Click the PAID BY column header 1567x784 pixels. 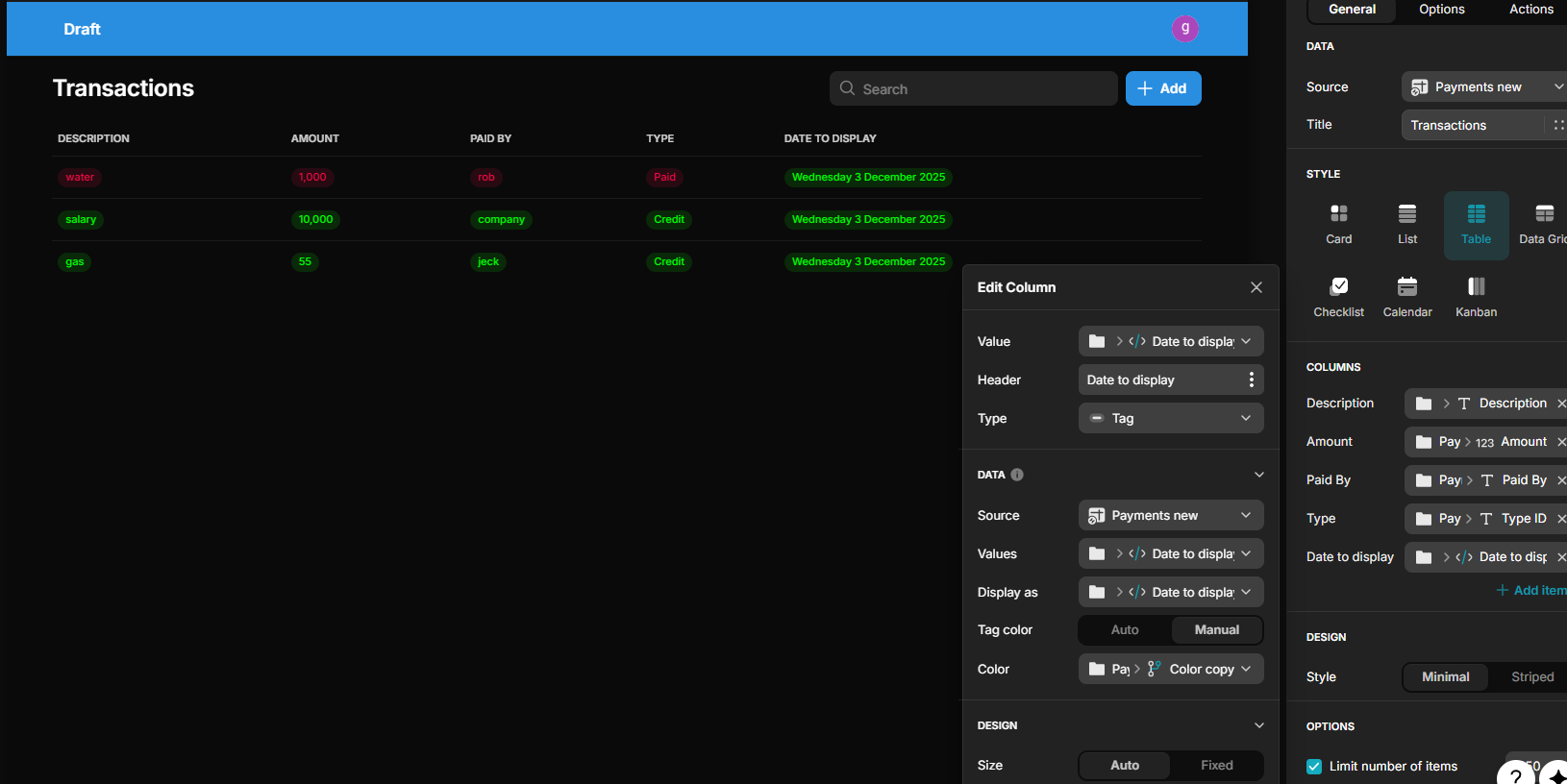tap(490, 138)
